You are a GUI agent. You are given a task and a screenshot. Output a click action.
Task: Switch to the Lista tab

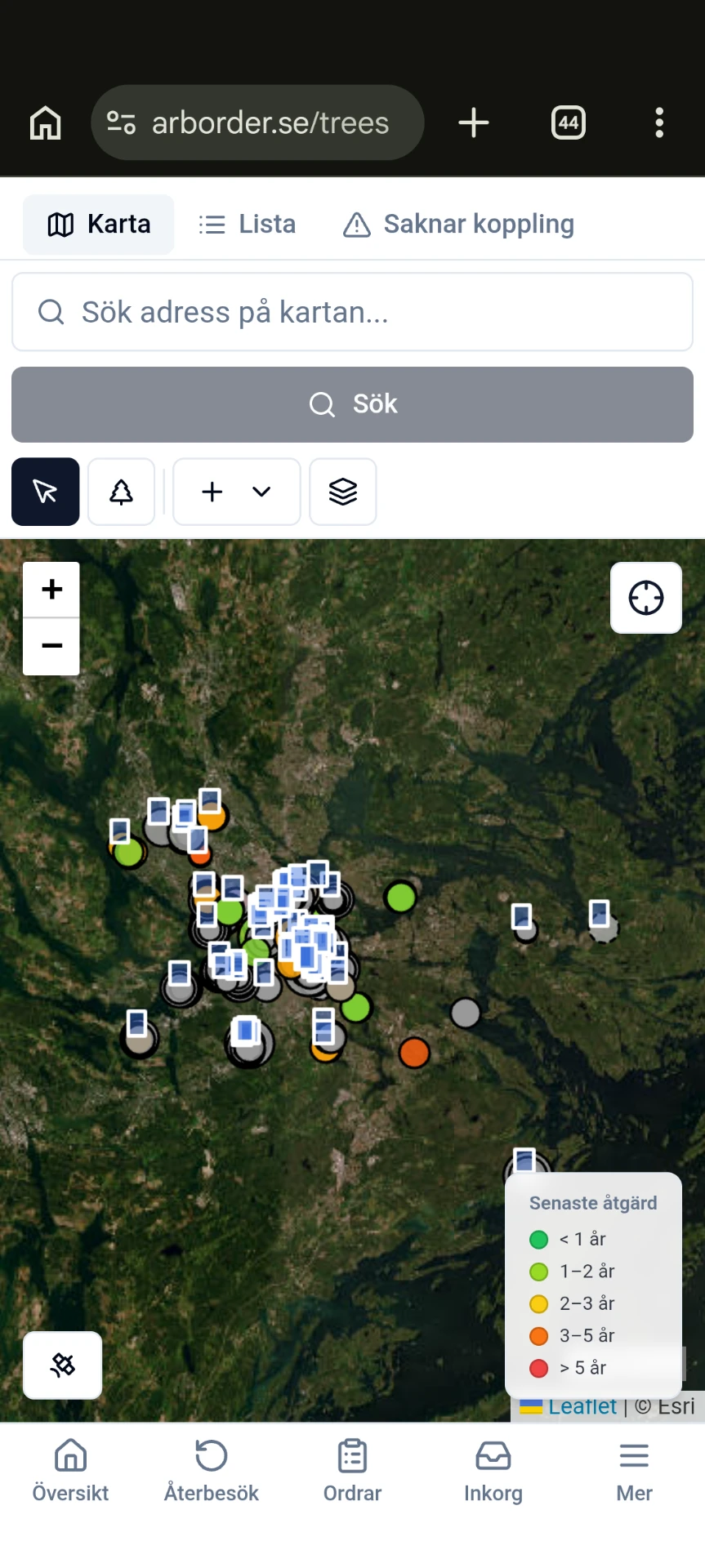(248, 225)
